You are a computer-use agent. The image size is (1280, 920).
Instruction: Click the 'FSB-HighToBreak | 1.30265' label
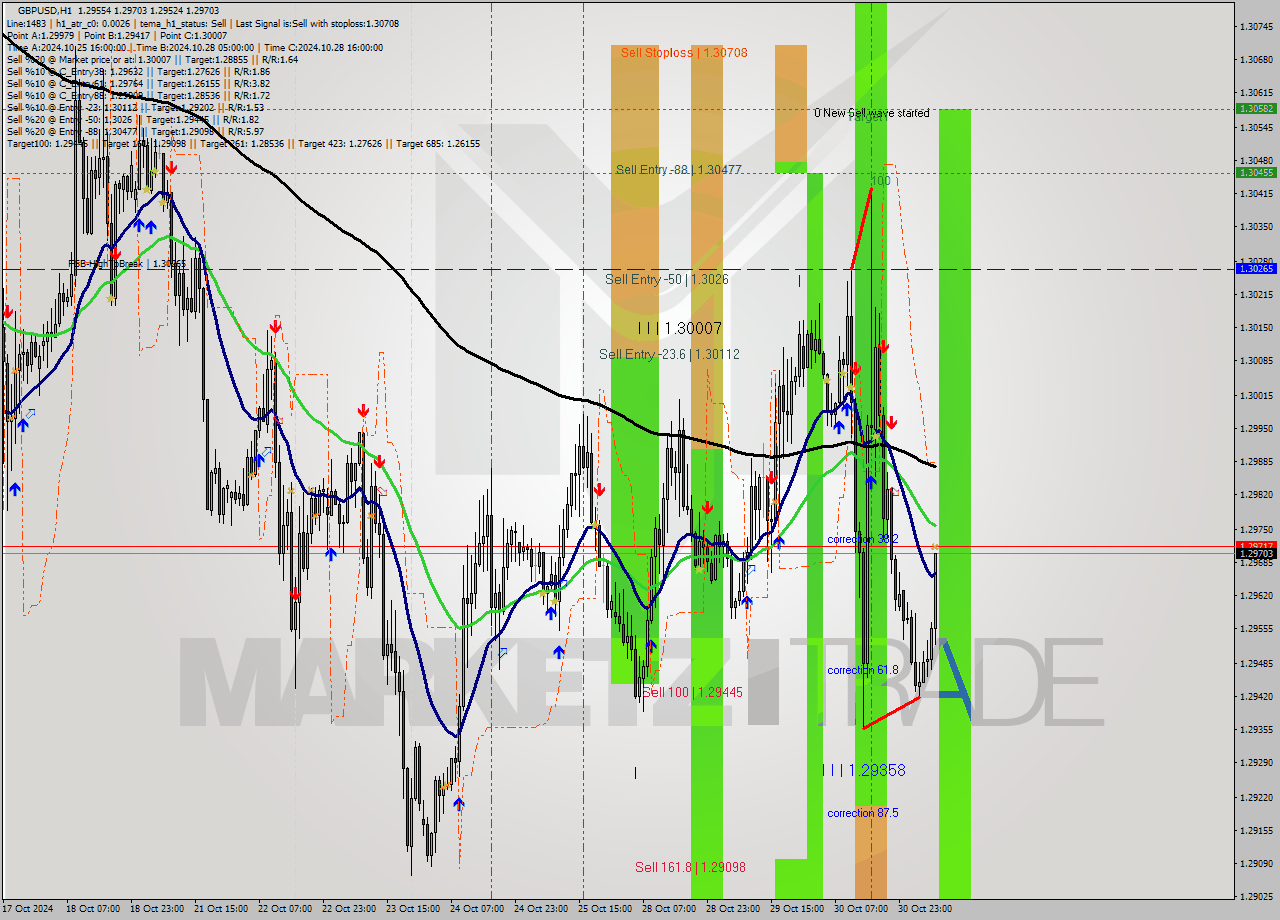(x=127, y=264)
